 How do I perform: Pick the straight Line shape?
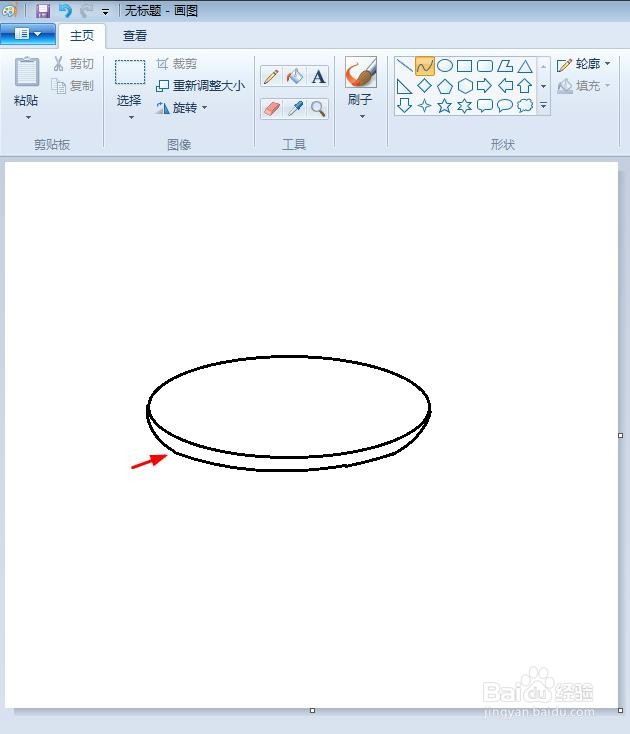point(404,66)
